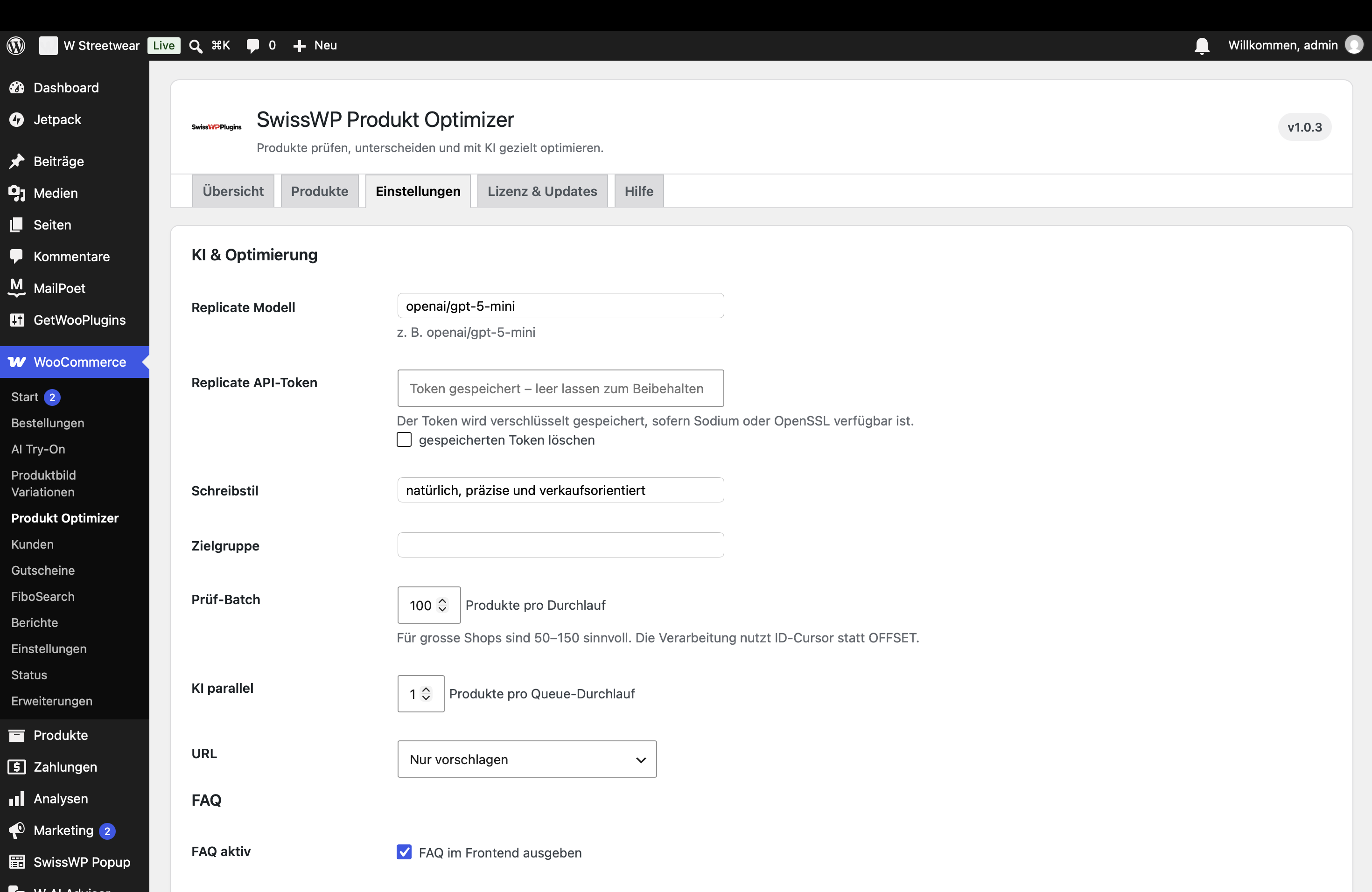Focus the empty Zielgruppe input field
The width and height of the screenshot is (1372, 892).
560,544
